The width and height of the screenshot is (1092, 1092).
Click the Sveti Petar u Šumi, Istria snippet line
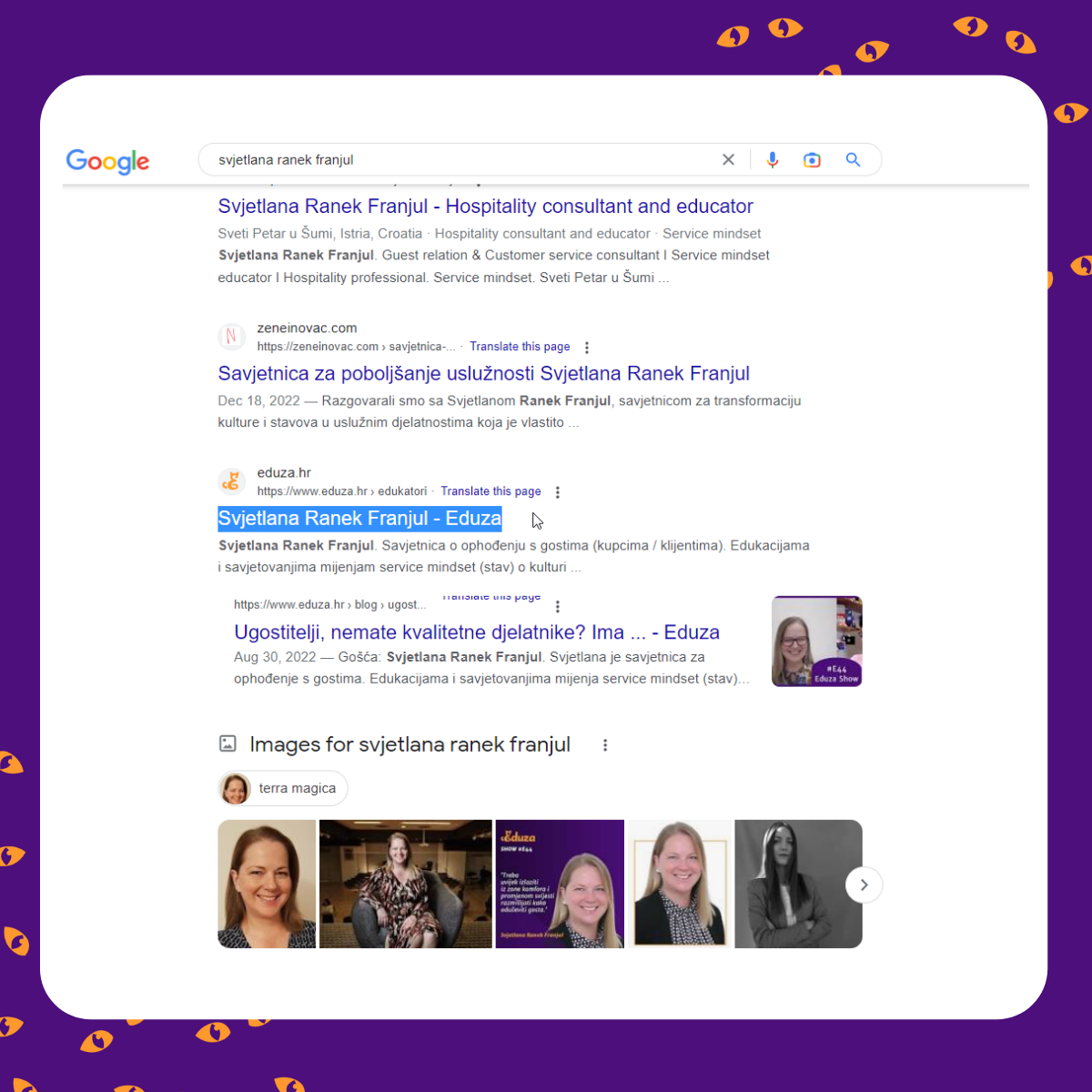tap(489, 234)
